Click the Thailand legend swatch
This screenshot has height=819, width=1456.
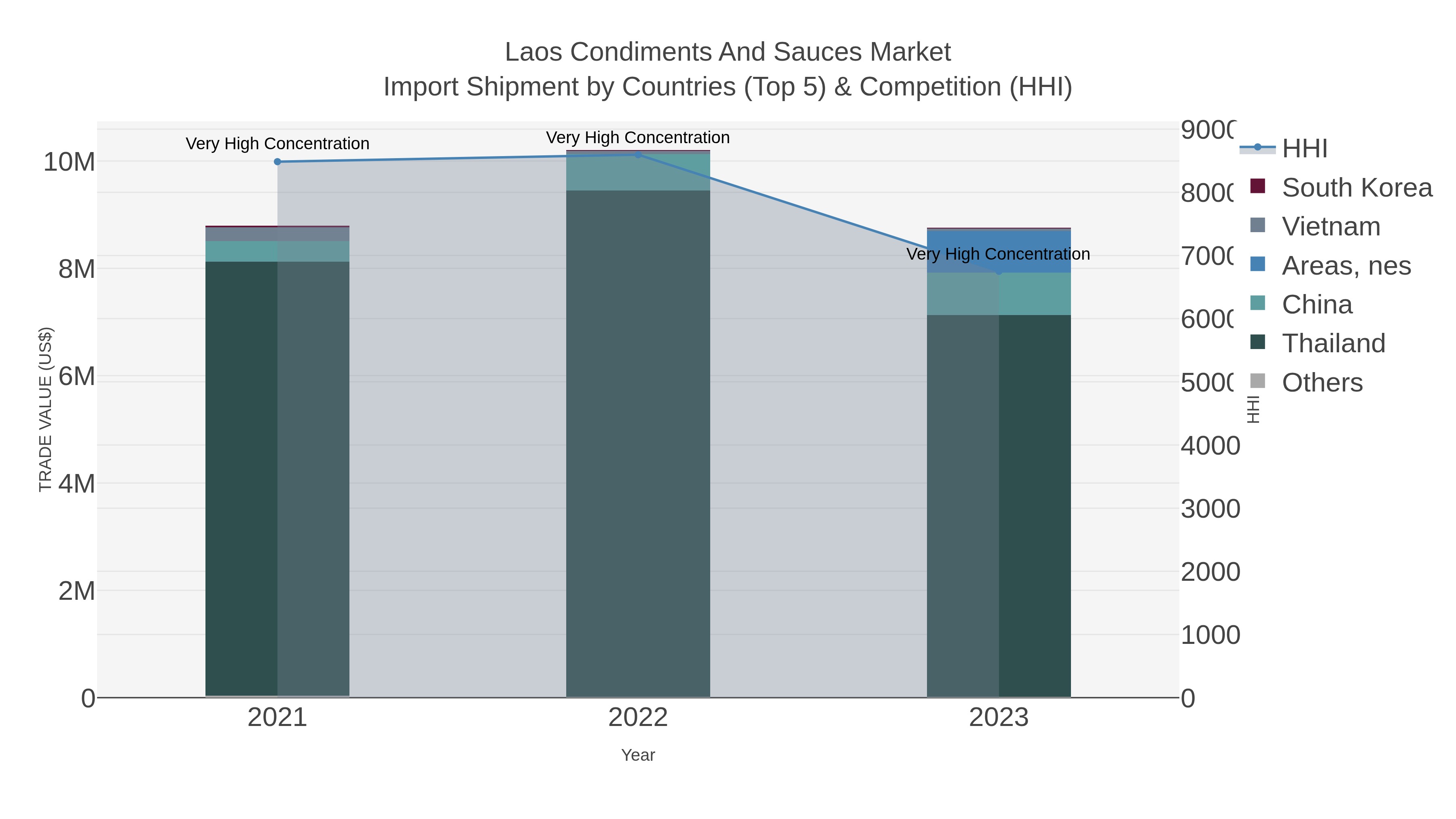(x=1257, y=342)
